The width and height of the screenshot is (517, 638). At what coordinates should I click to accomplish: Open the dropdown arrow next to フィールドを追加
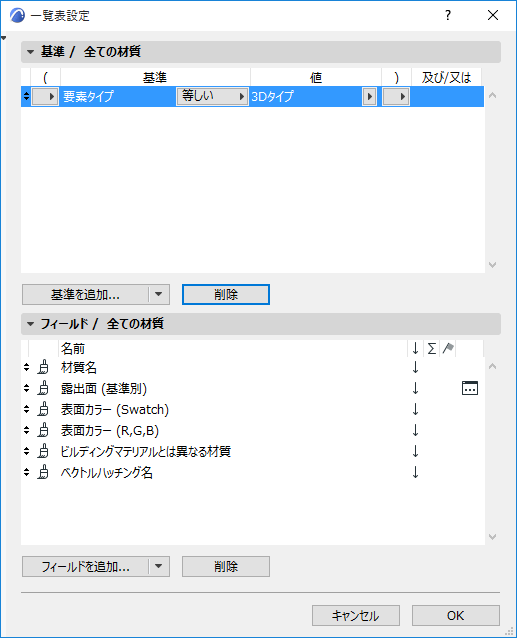[159, 566]
